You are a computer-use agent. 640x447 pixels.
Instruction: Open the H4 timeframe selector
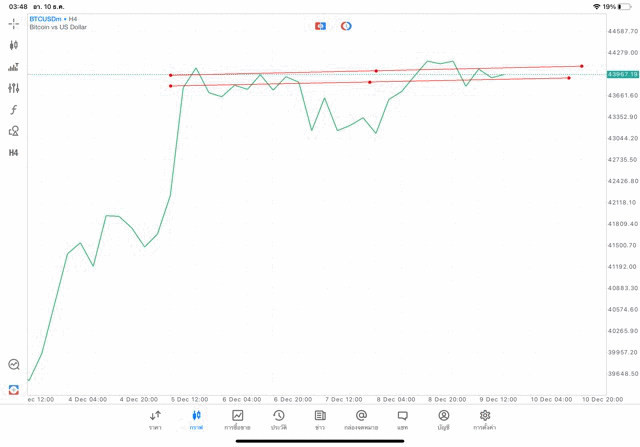click(x=14, y=153)
